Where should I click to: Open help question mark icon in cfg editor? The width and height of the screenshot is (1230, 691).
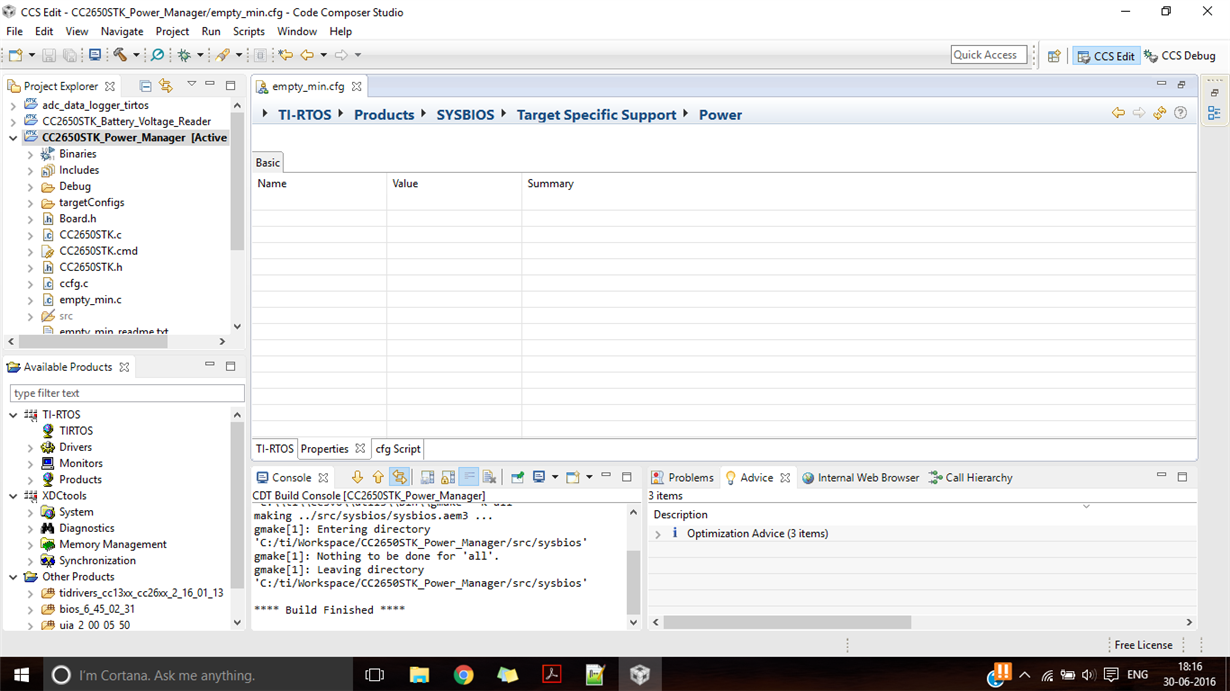coord(1181,113)
